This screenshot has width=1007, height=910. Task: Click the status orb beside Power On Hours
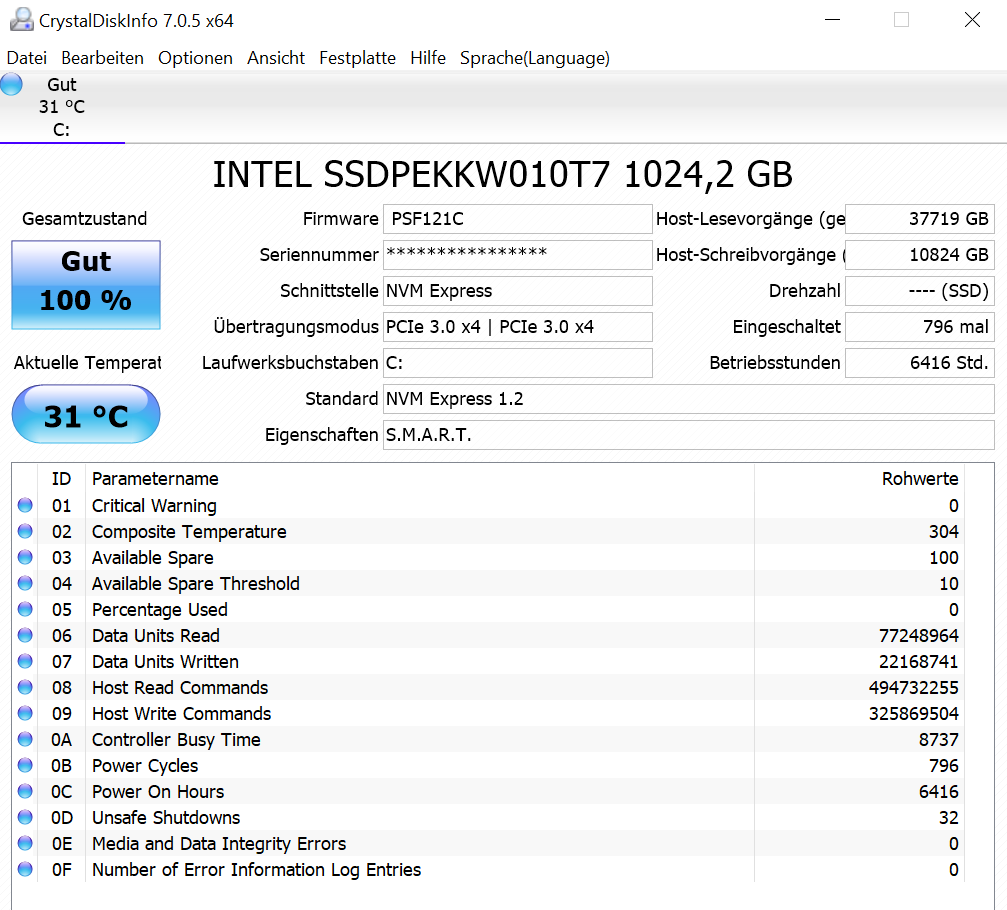pyautogui.click(x=25, y=792)
